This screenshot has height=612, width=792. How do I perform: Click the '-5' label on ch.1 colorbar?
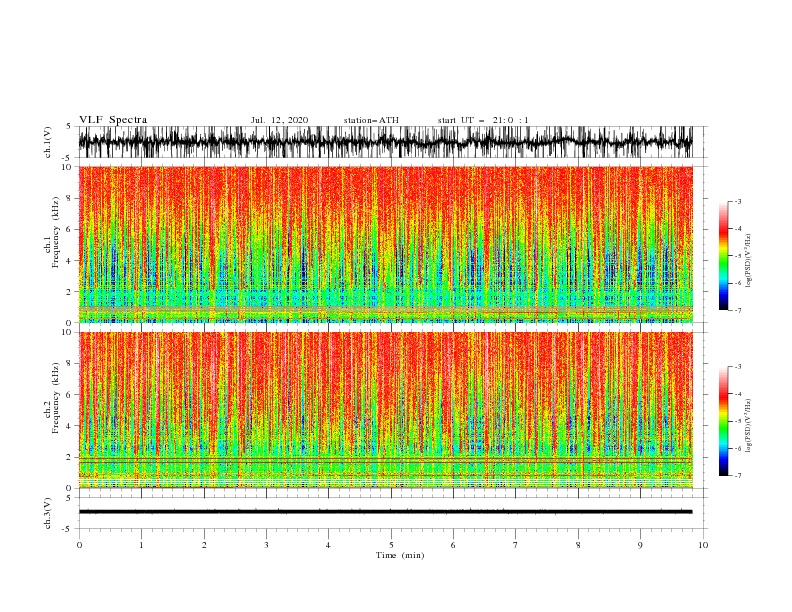coord(738,256)
